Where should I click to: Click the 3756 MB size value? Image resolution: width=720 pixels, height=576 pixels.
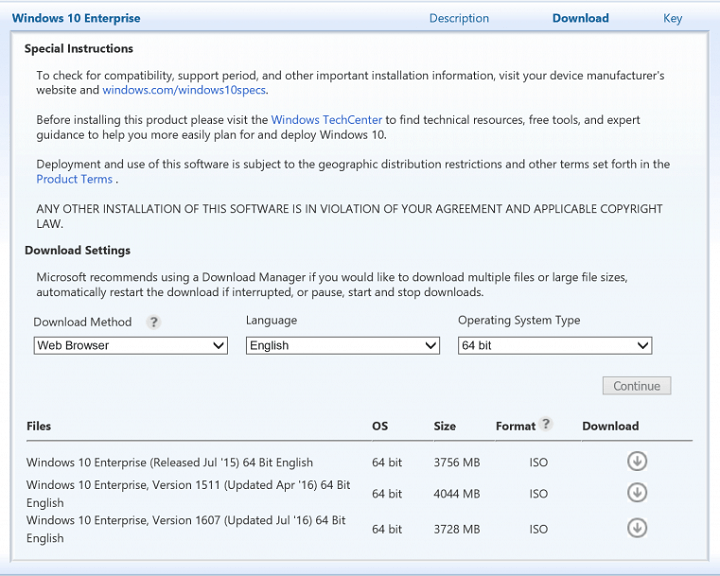pyautogui.click(x=457, y=462)
